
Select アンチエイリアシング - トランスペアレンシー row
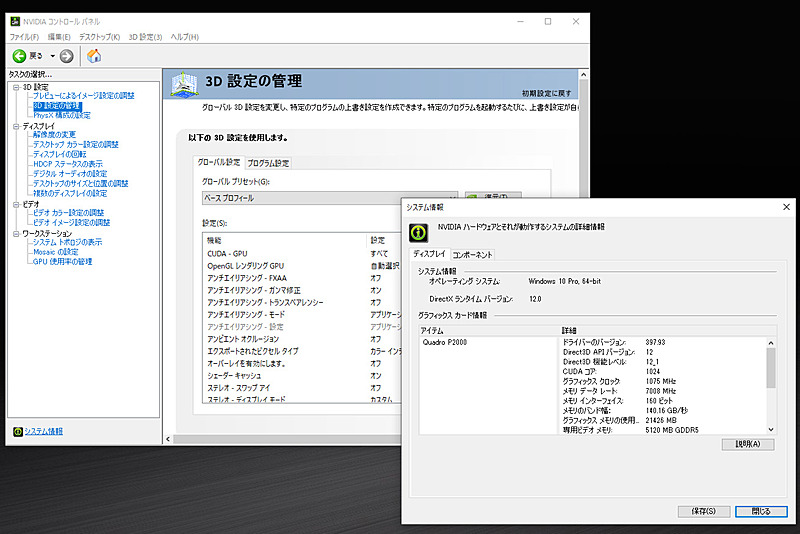[303, 302]
